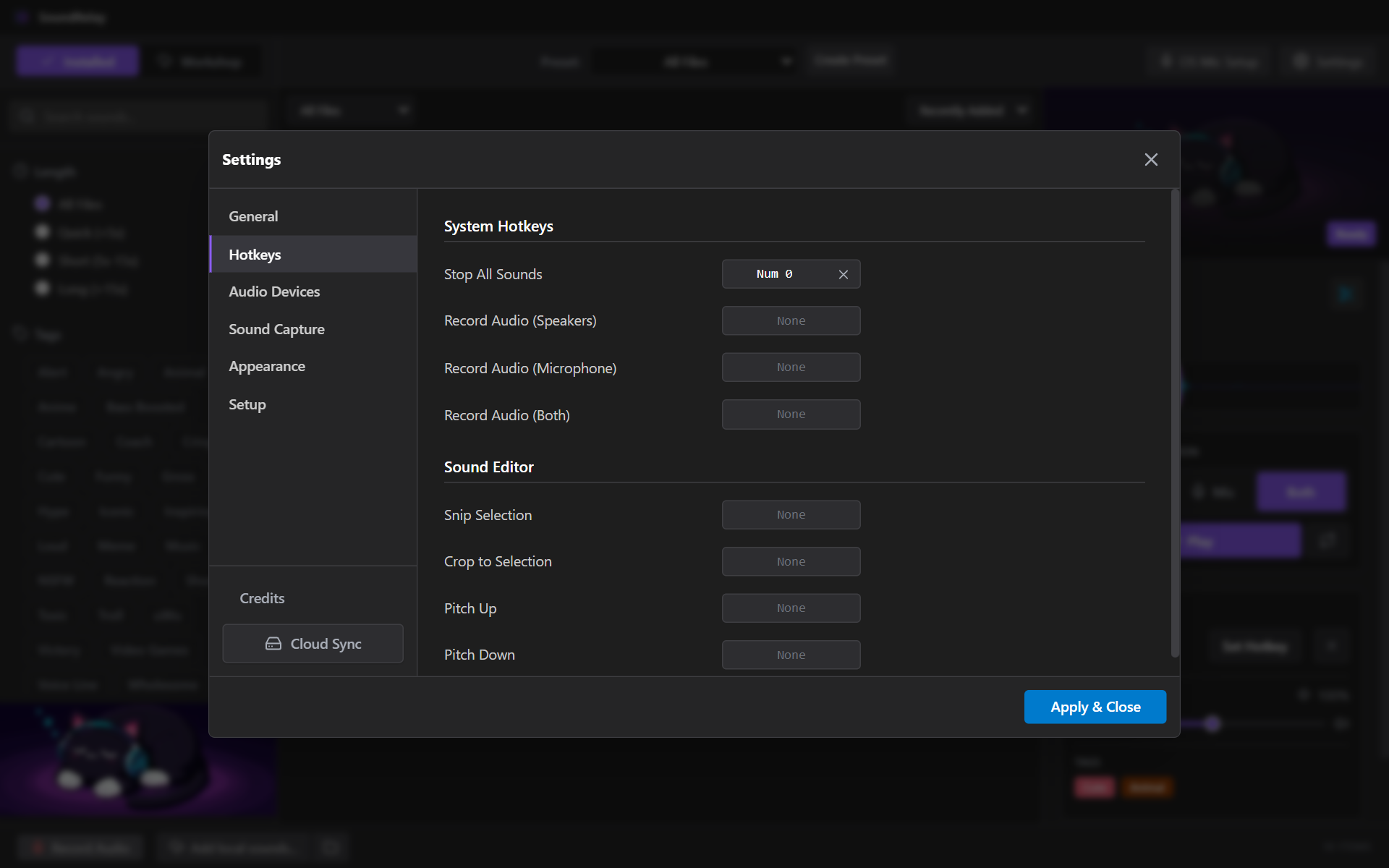Assign hotkey for Record Audio (Microphone)
Image resolution: width=1389 pixels, height=868 pixels.
tap(791, 367)
